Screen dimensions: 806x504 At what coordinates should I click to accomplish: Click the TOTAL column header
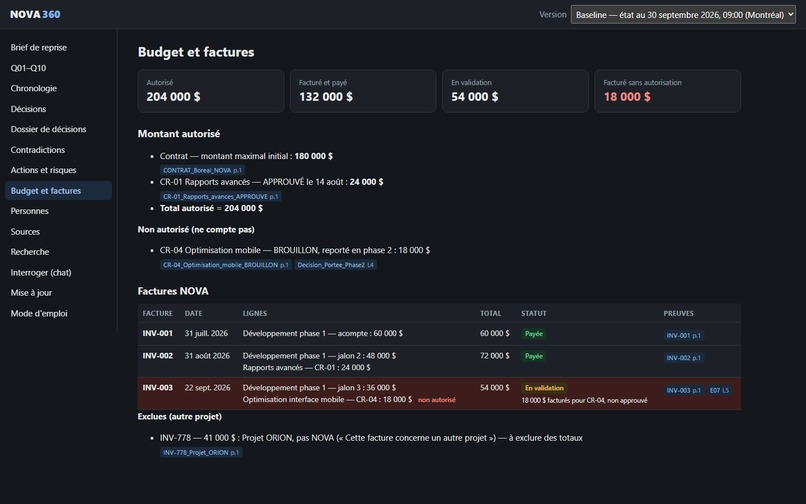click(490, 313)
